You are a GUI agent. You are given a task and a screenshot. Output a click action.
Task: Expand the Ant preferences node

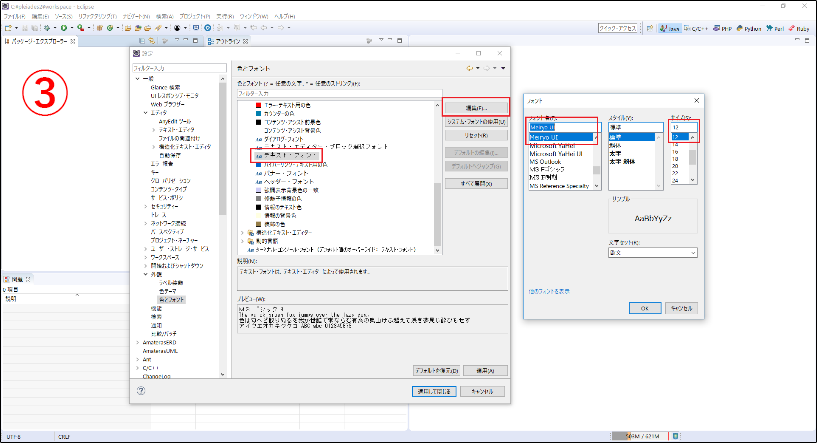(136, 359)
